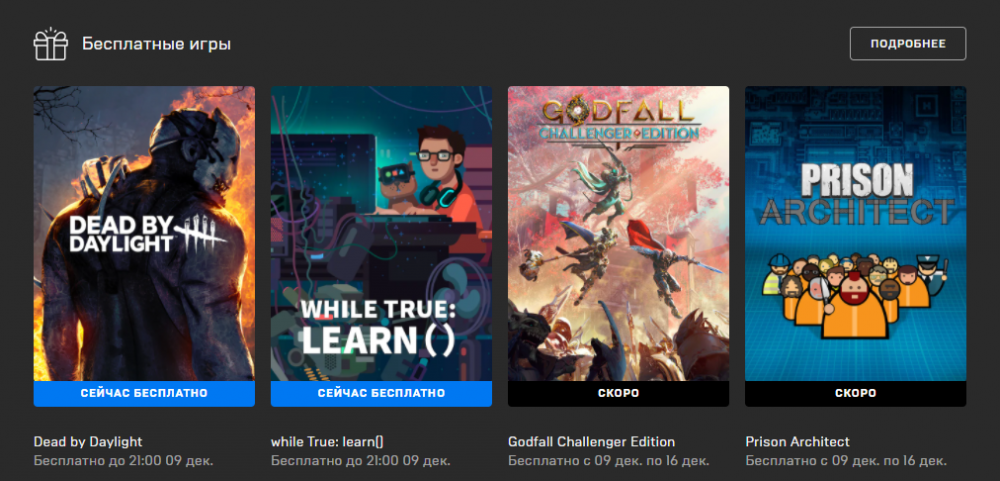The height and width of the screenshot is (481, 1000).
Task: Click СКОРО banner under Godfall
Action: tap(619, 394)
